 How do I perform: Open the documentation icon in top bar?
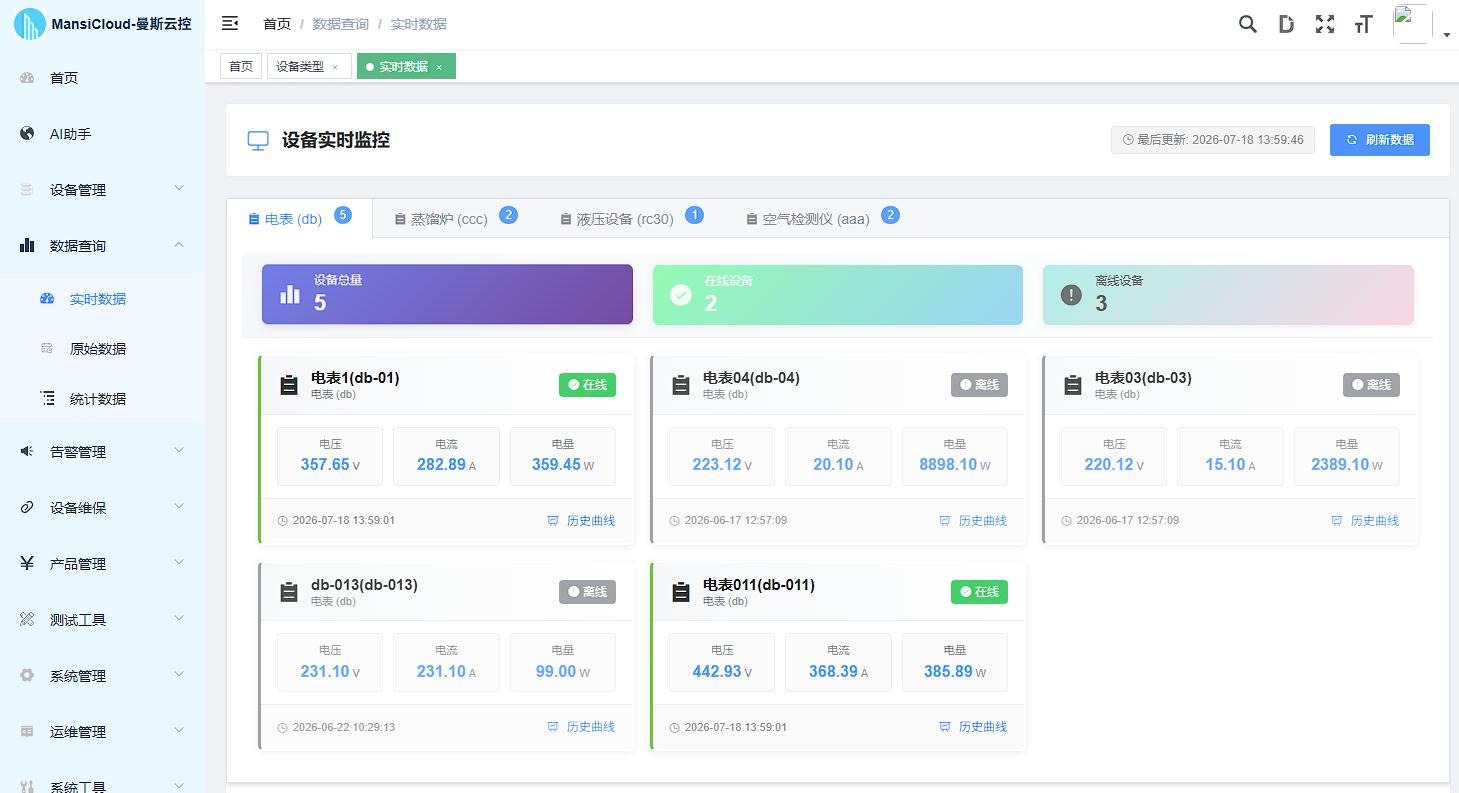pyautogui.click(x=1286, y=24)
